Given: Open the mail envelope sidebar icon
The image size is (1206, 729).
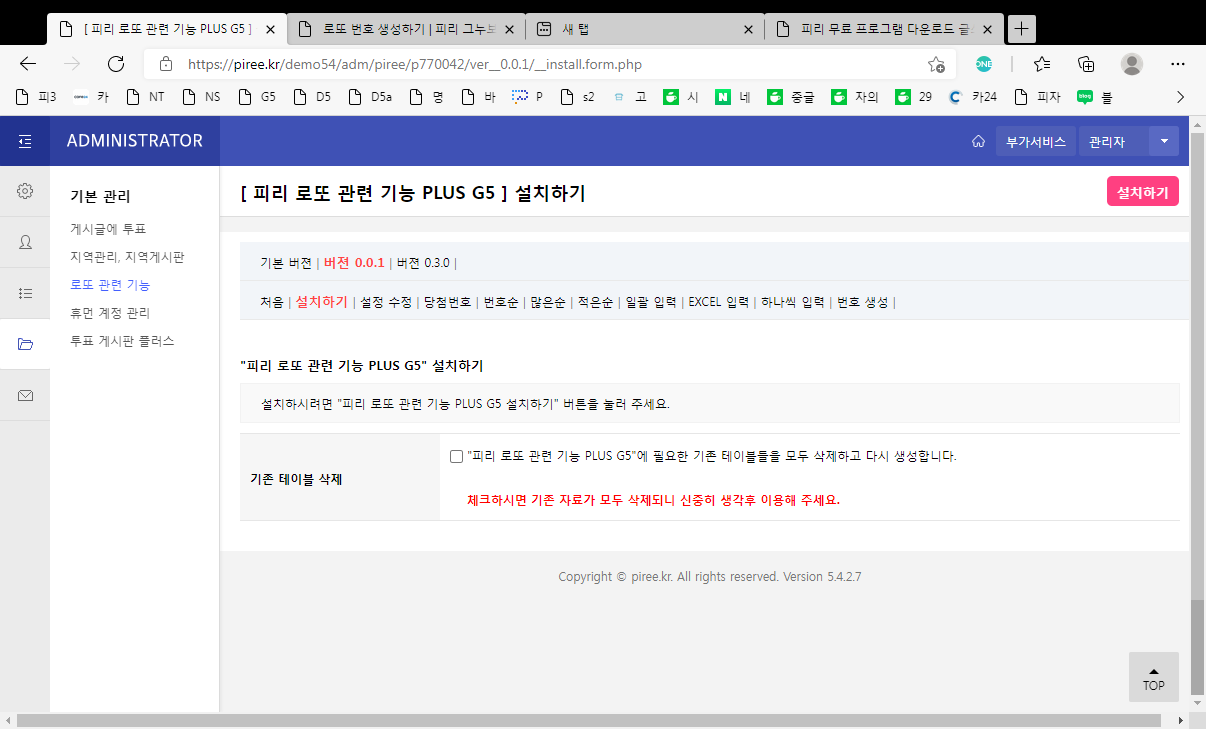Looking at the screenshot, I should (25, 395).
